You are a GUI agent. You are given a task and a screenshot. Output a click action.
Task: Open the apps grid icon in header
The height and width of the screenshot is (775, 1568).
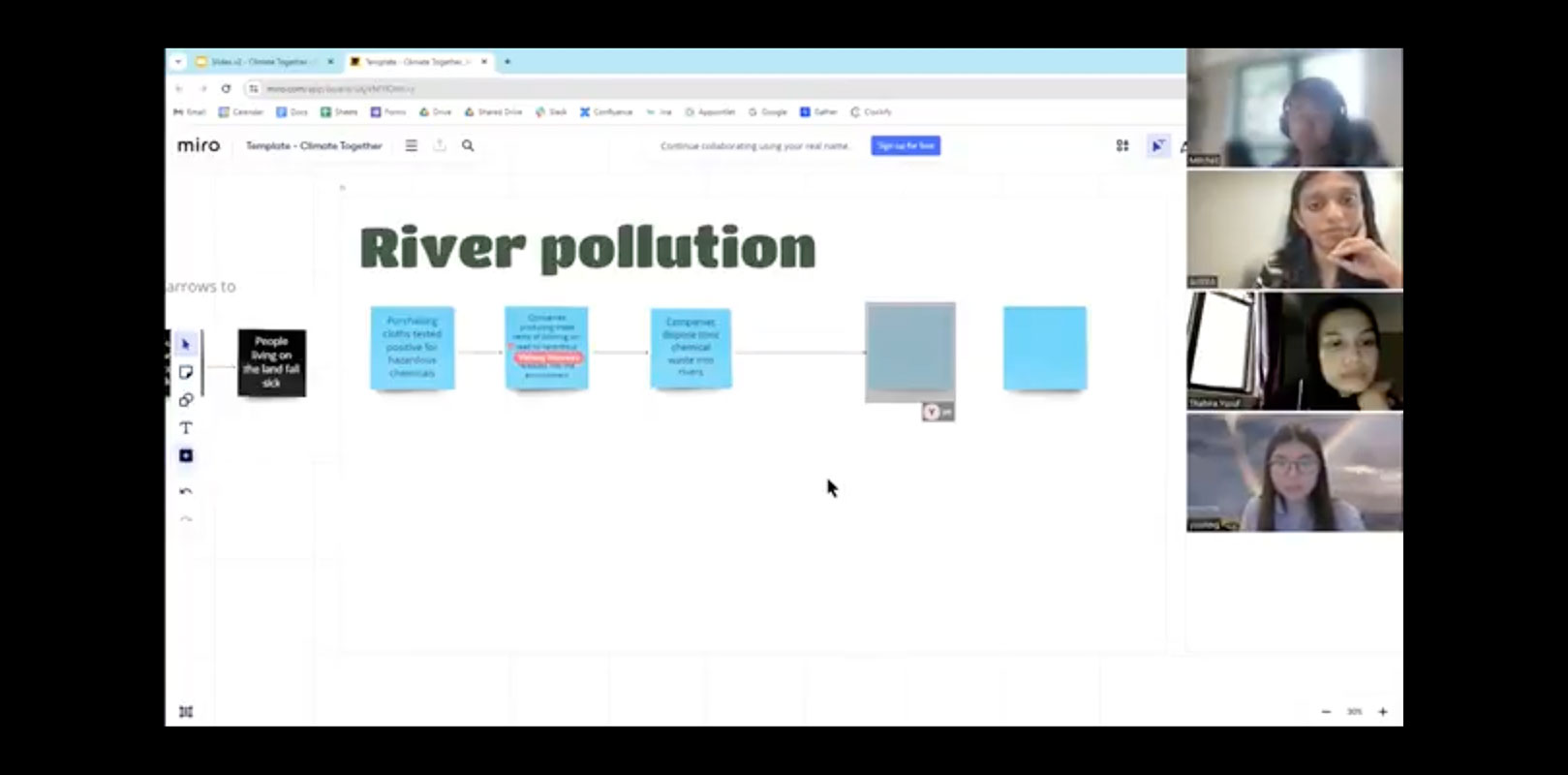pos(1122,145)
